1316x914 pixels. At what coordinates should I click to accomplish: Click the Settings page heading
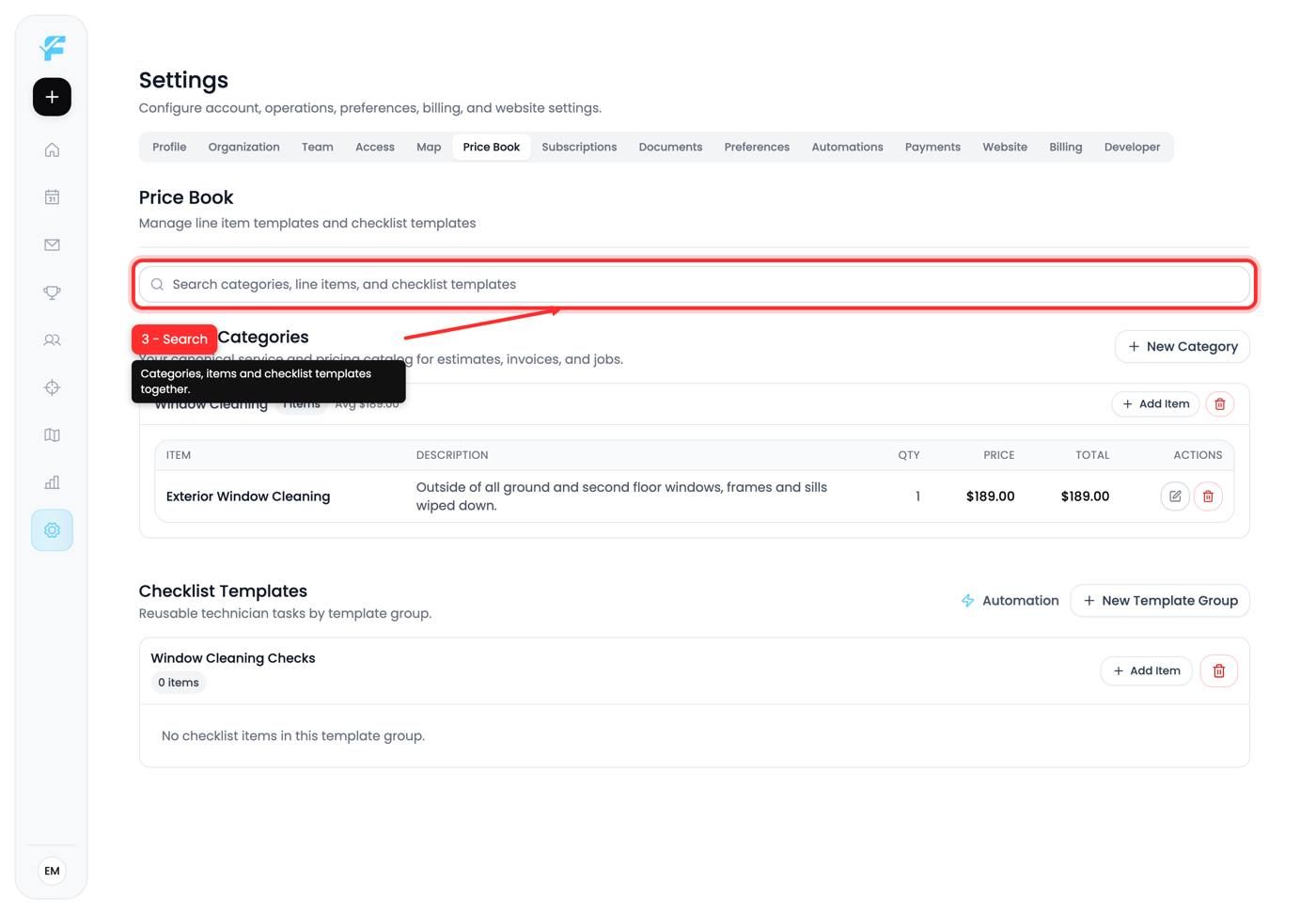[183, 80]
